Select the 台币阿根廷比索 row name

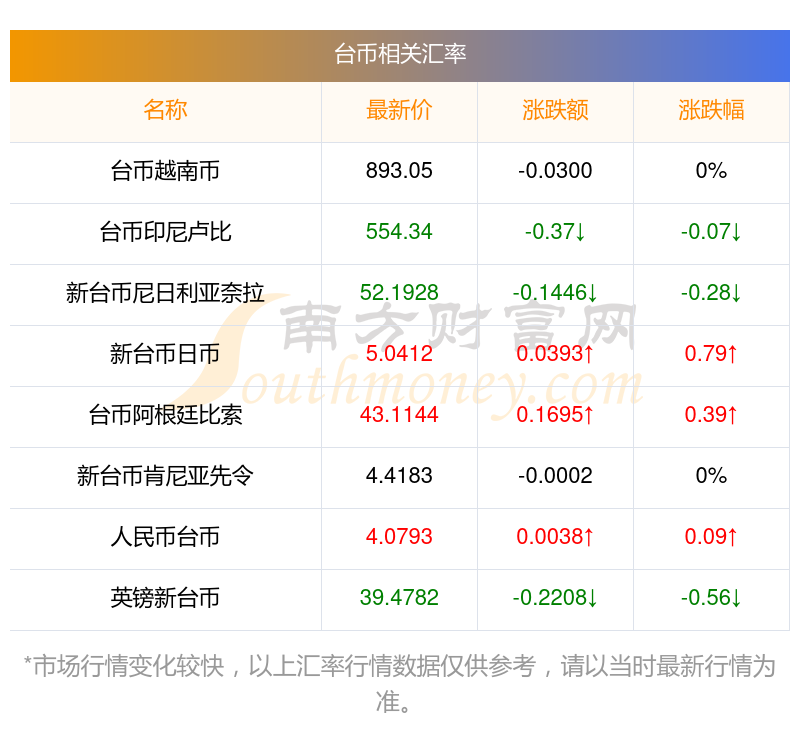[165, 415]
